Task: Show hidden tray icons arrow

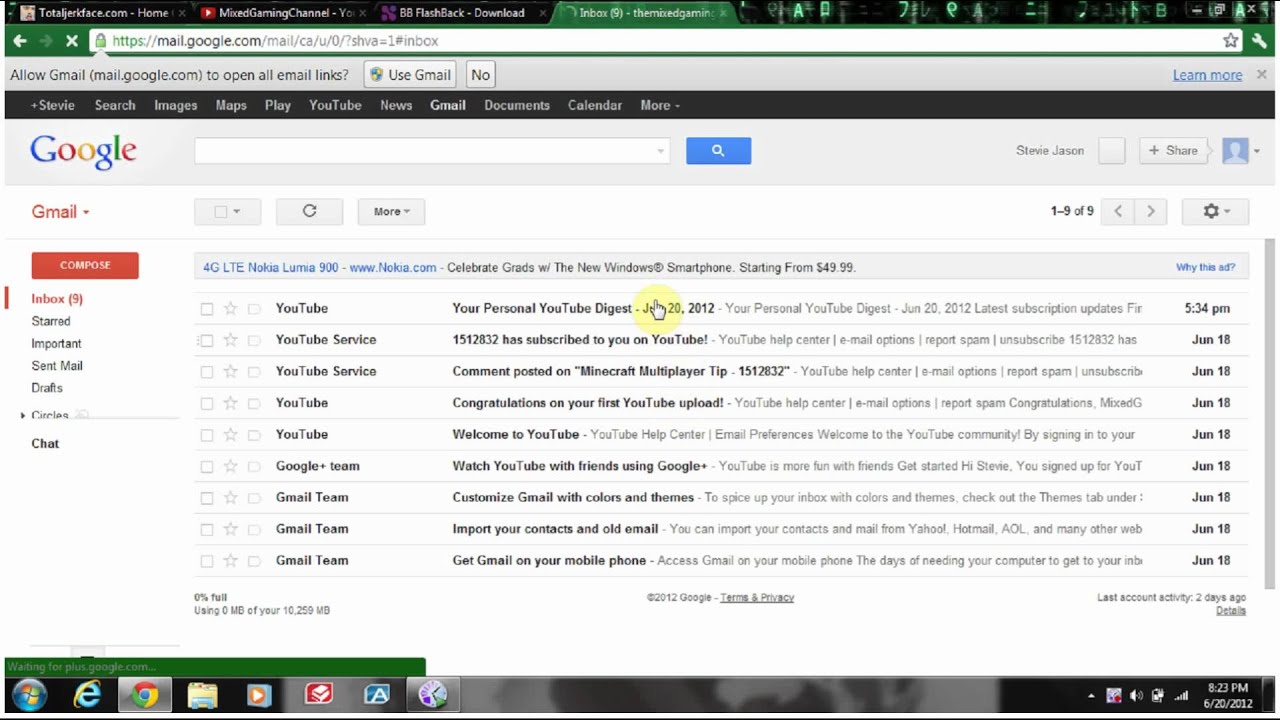Action: pyautogui.click(x=1091, y=696)
